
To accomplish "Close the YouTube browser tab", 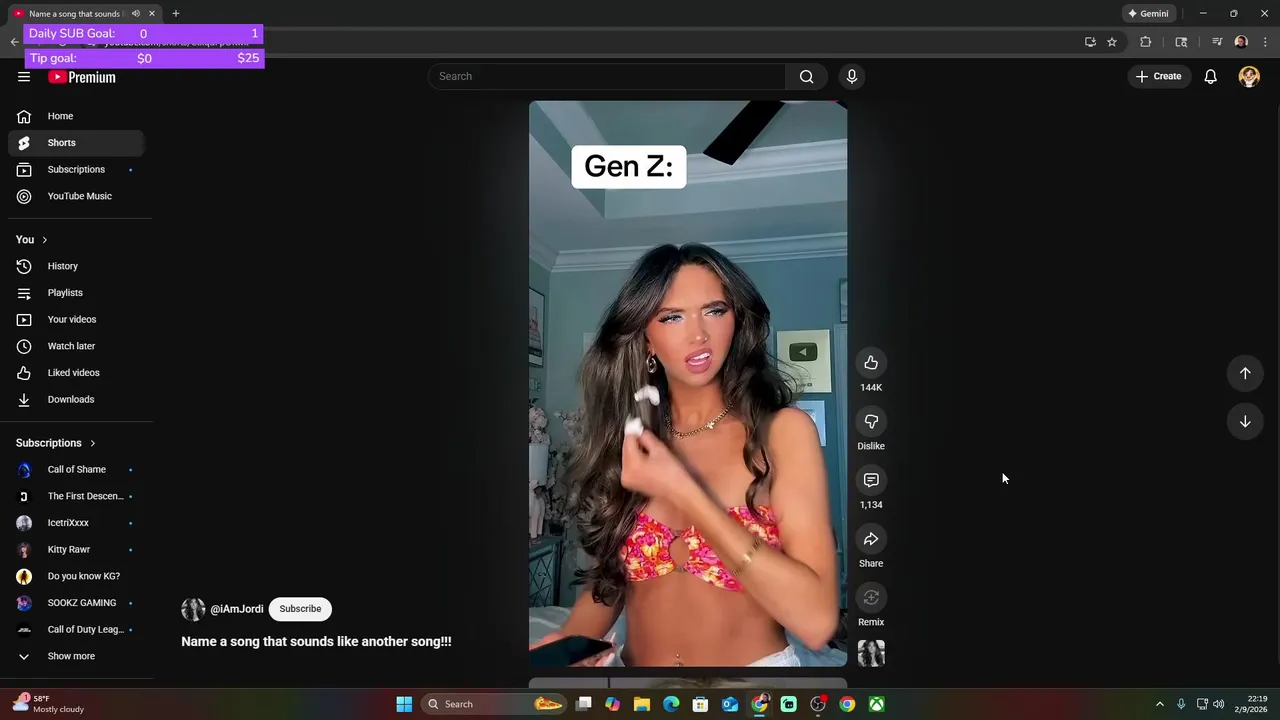I will 152,14.
